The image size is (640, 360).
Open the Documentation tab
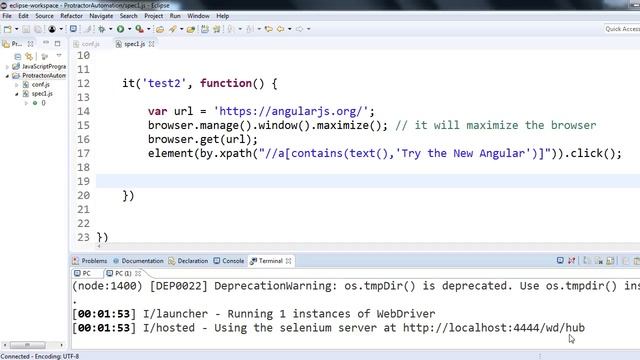138,261
